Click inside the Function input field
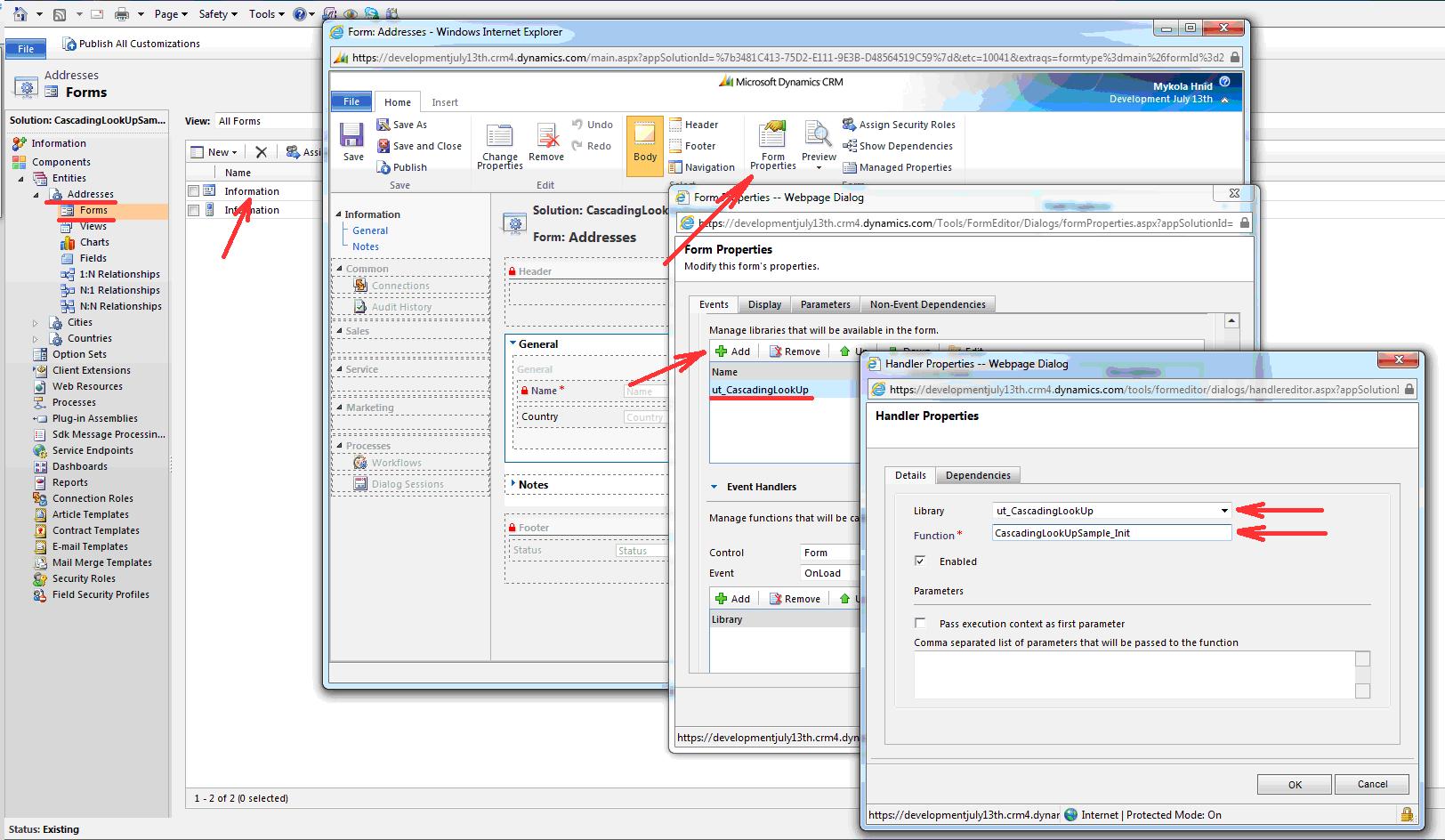 (1110, 532)
